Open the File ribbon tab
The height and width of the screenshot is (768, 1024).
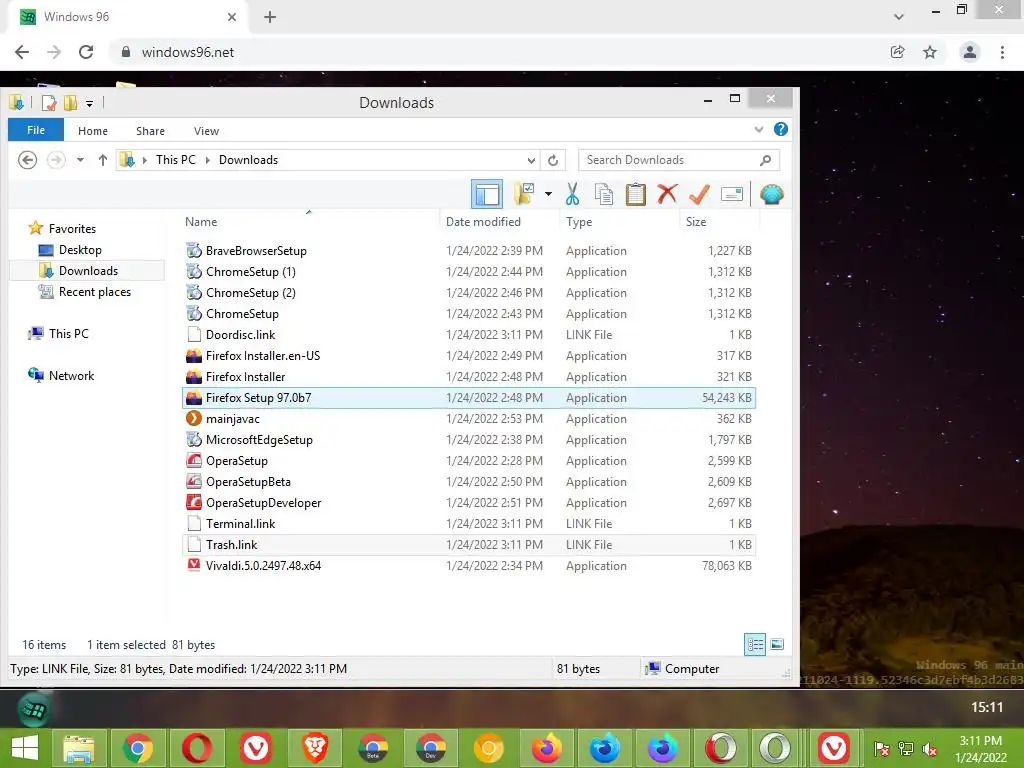(36, 130)
